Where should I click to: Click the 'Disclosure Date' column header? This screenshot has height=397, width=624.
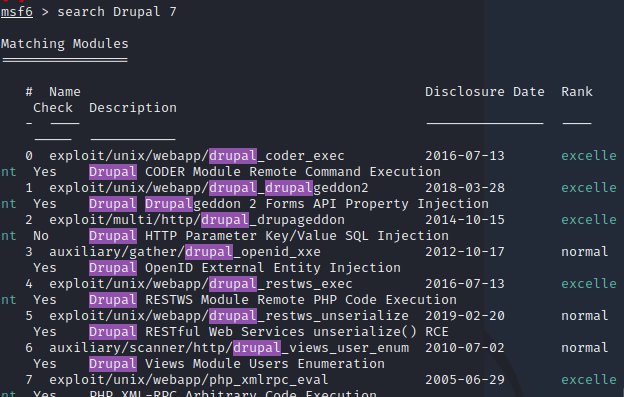(x=485, y=92)
